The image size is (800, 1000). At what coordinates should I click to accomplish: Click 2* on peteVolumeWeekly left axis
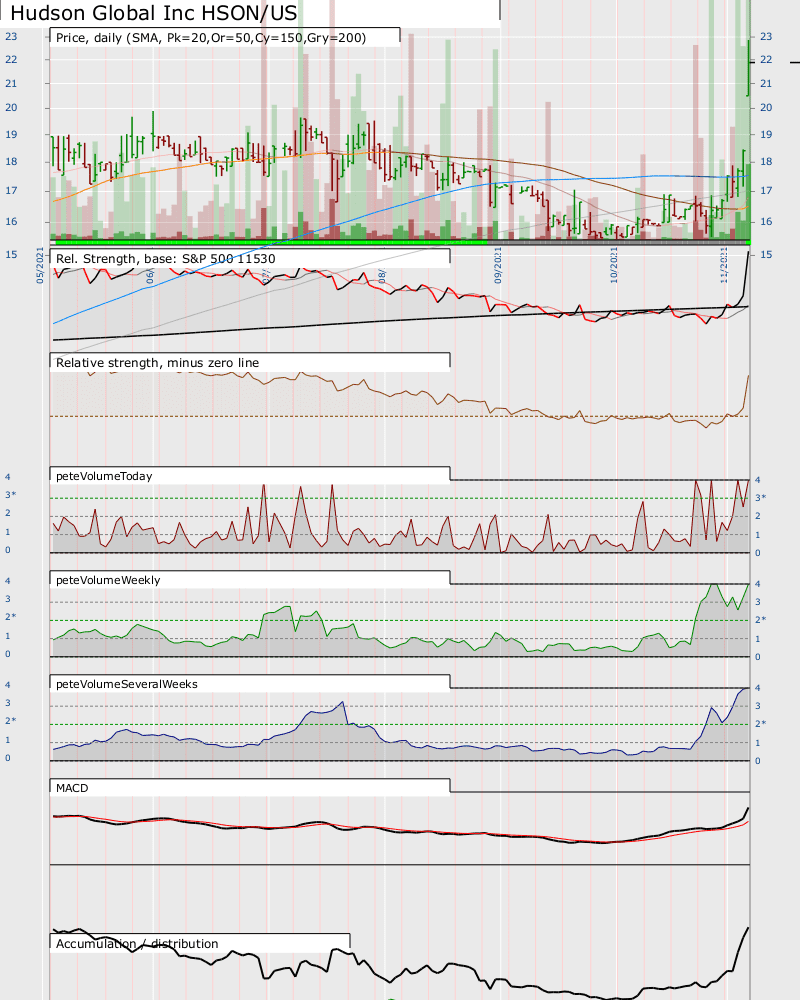coord(11,617)
